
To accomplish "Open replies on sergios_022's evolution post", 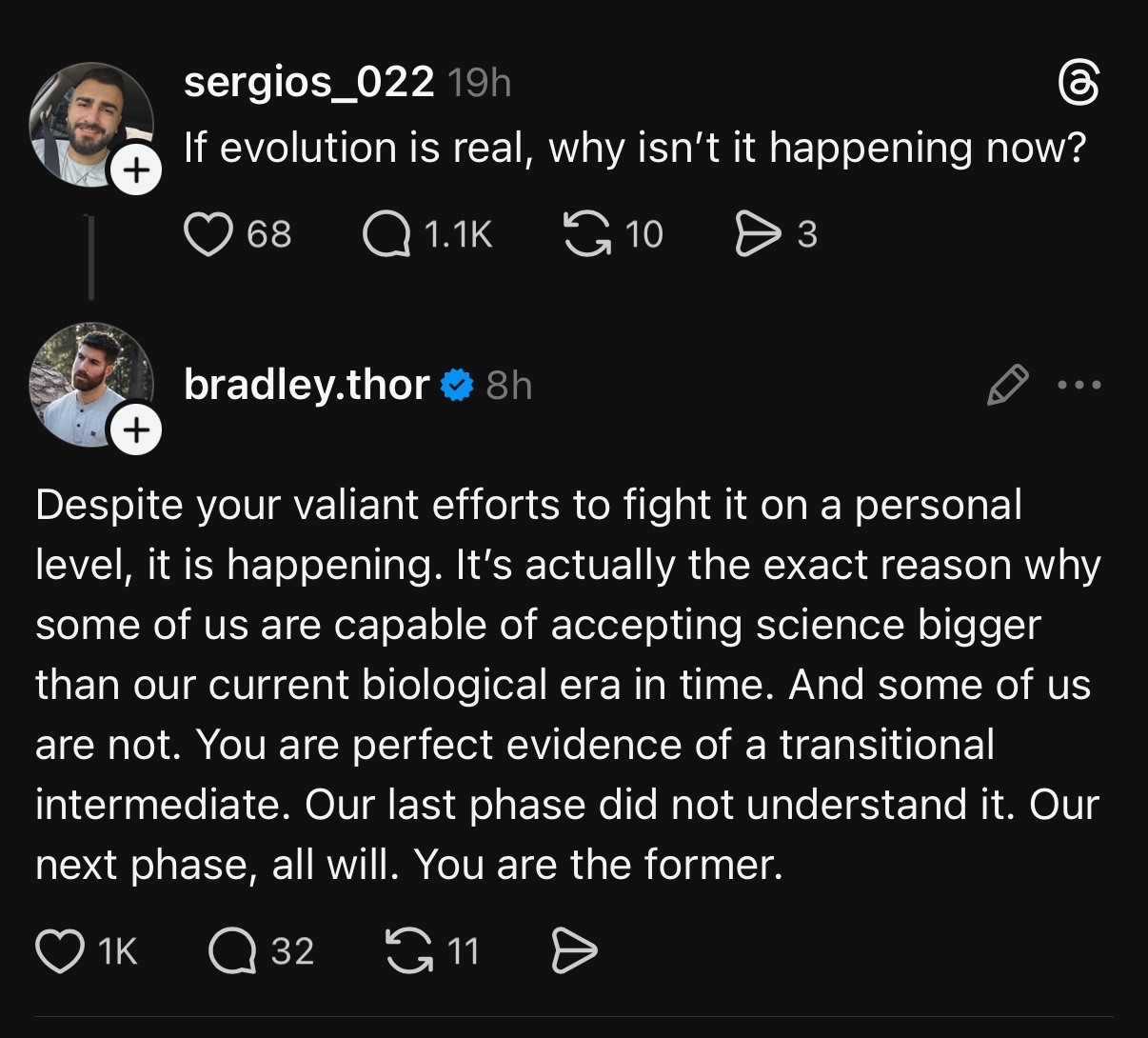I will 386,234.
